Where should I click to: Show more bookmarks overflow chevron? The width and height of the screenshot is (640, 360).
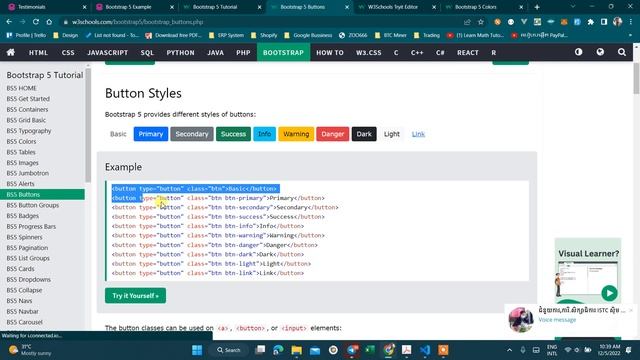click(631, 36)
